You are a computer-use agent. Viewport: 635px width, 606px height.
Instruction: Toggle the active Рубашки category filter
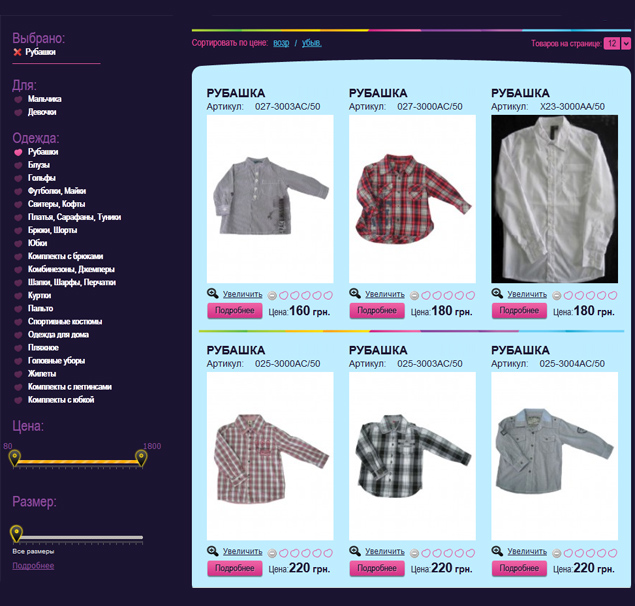[x=43, y=152]
